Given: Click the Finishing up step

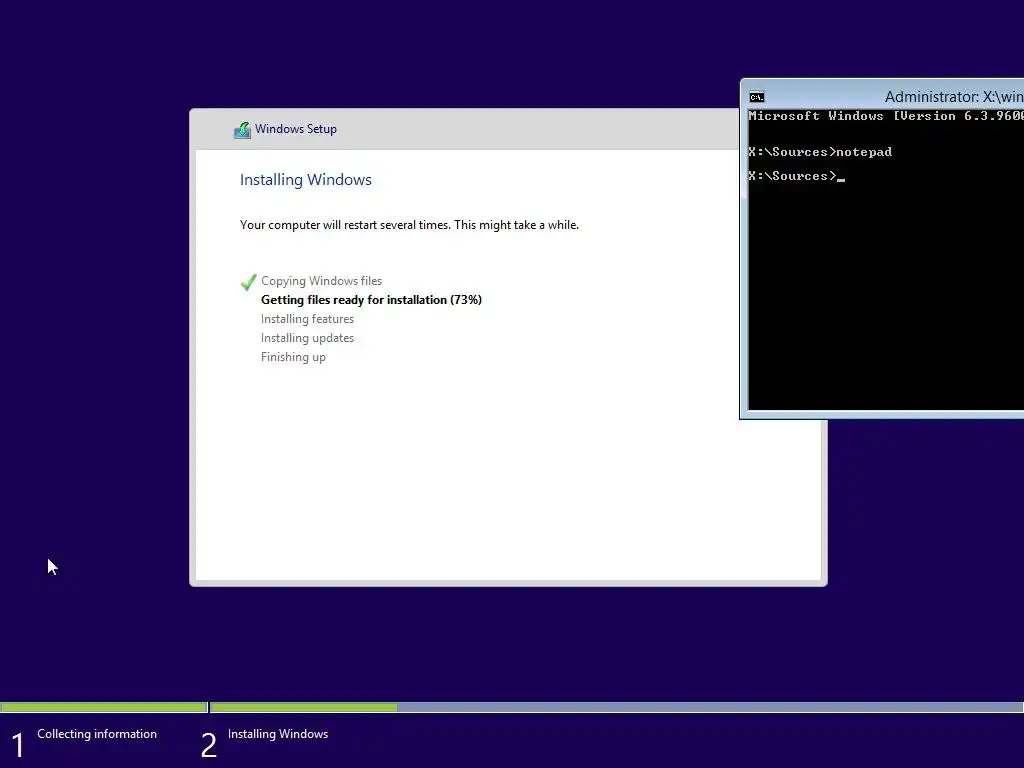Looking at the screenshot, I should point(293,357).
